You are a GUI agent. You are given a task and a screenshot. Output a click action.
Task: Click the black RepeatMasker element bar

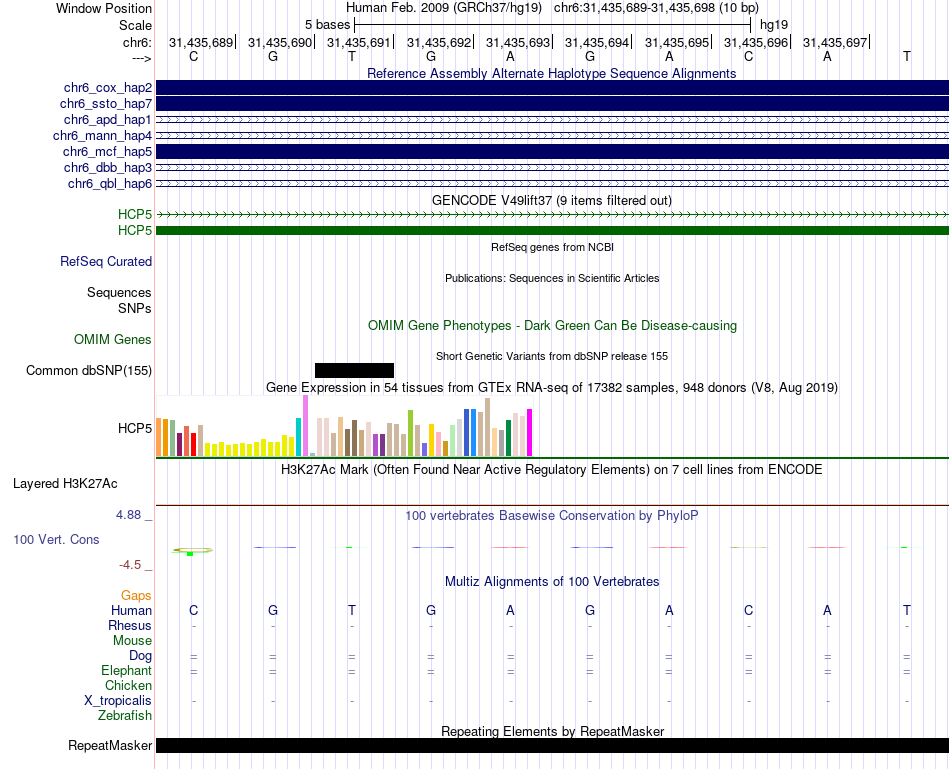(552, 745)
